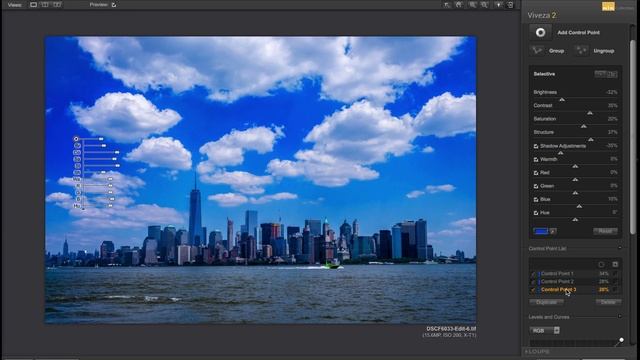The image size is (640, 360).
Task: Click the Ungroup label
Action: [604, 51]
